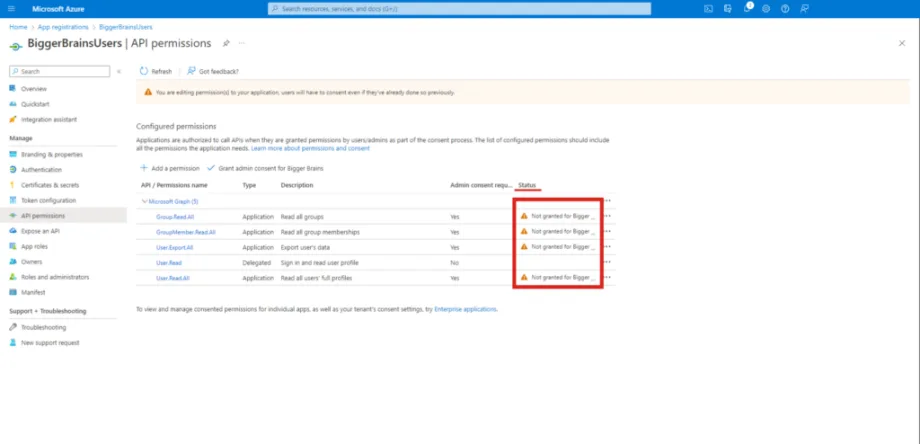Open the GroupMember.Read.All permission
This screenshot has height=444, width=920.
186,232
